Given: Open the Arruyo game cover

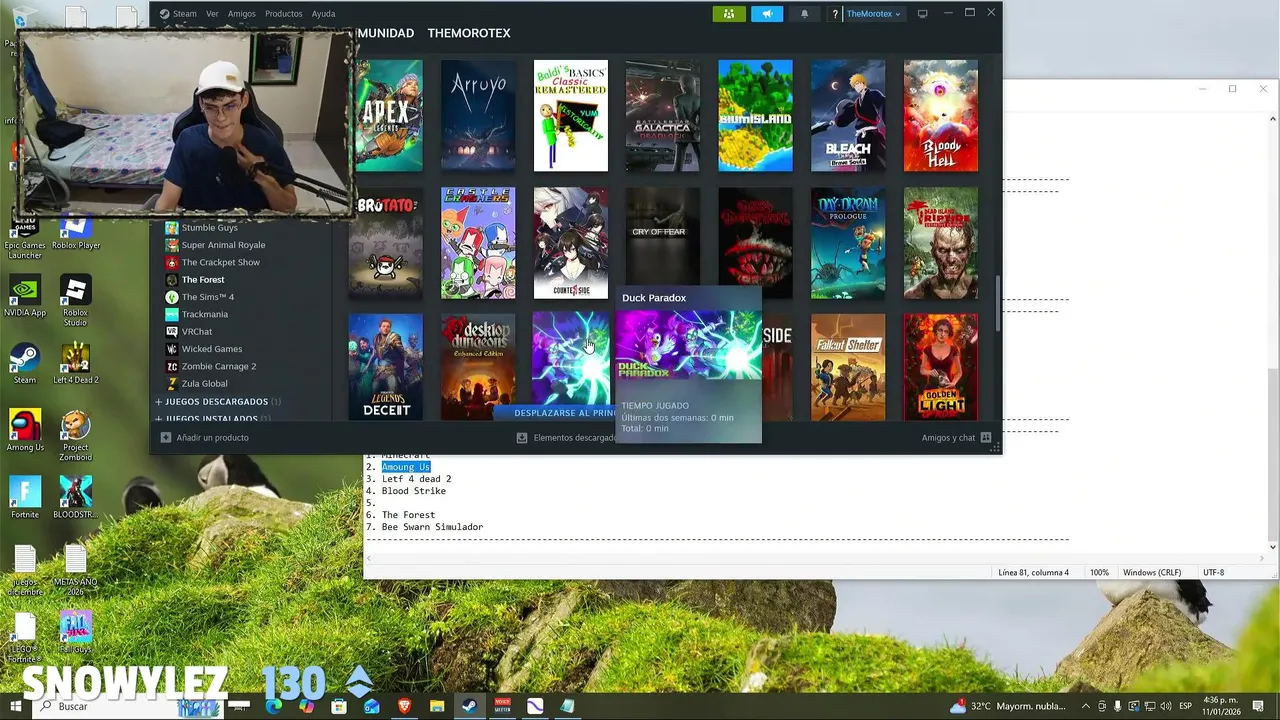Looking at the screenshot, I should click(478, 115).
